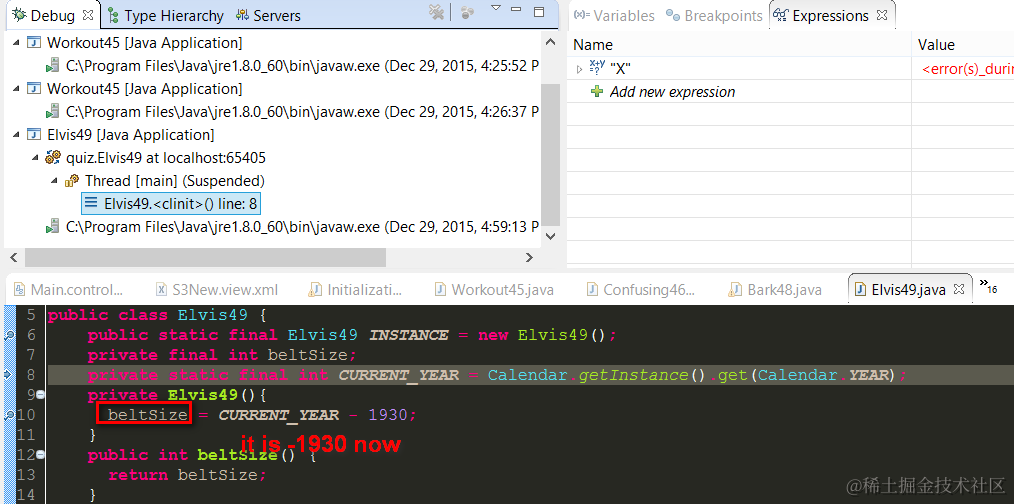Click Add new expression entry
This screenshot has height=504, width=1014.
coord(673,92)
